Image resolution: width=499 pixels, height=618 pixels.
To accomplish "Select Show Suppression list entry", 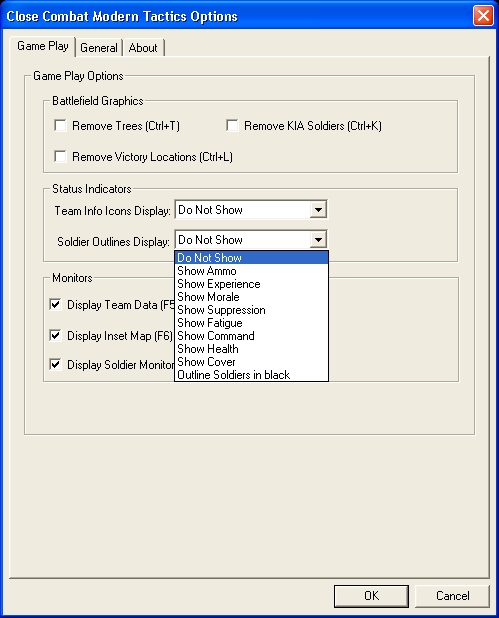I will point(251,310).
